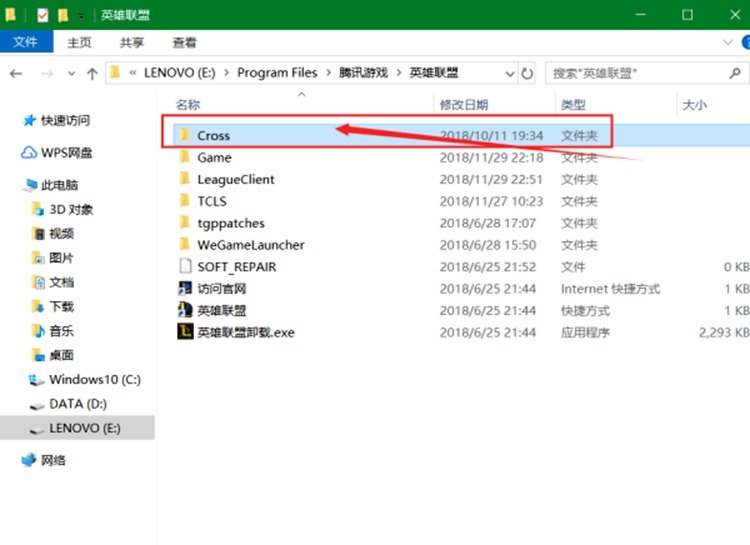This screenshot has width=750, height=545.
Task: Sort by 类型 column header
Action: [573, 104]
